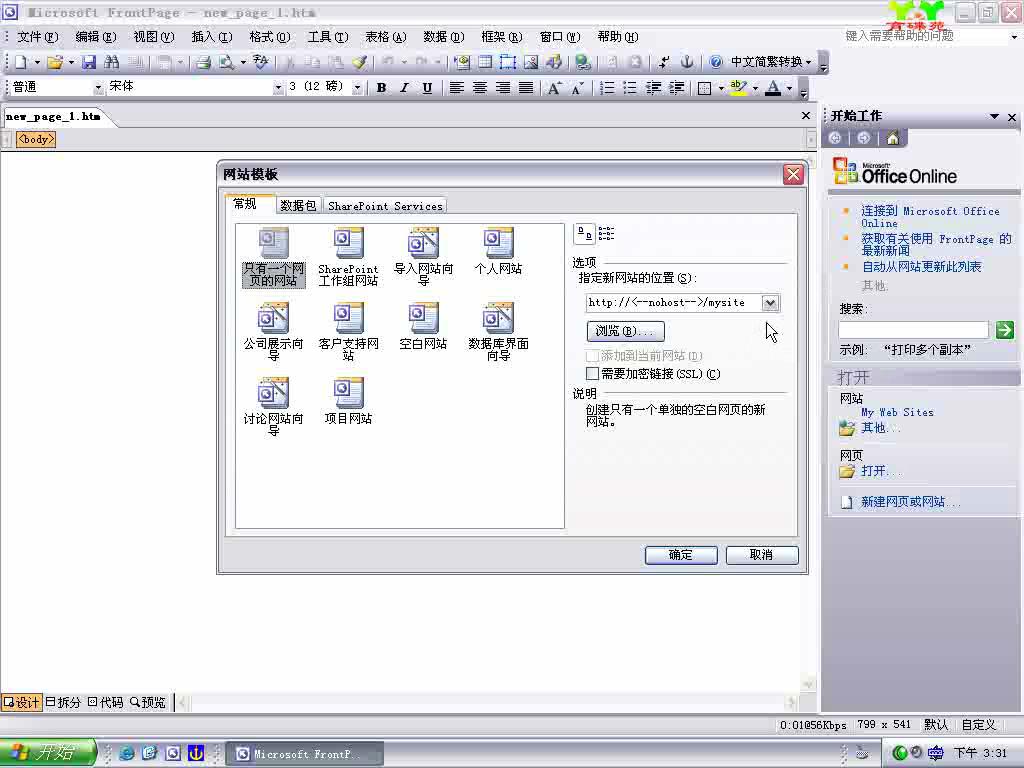Switch dialog to list view
Screen dimensions: 1024x768
[606, 234]
